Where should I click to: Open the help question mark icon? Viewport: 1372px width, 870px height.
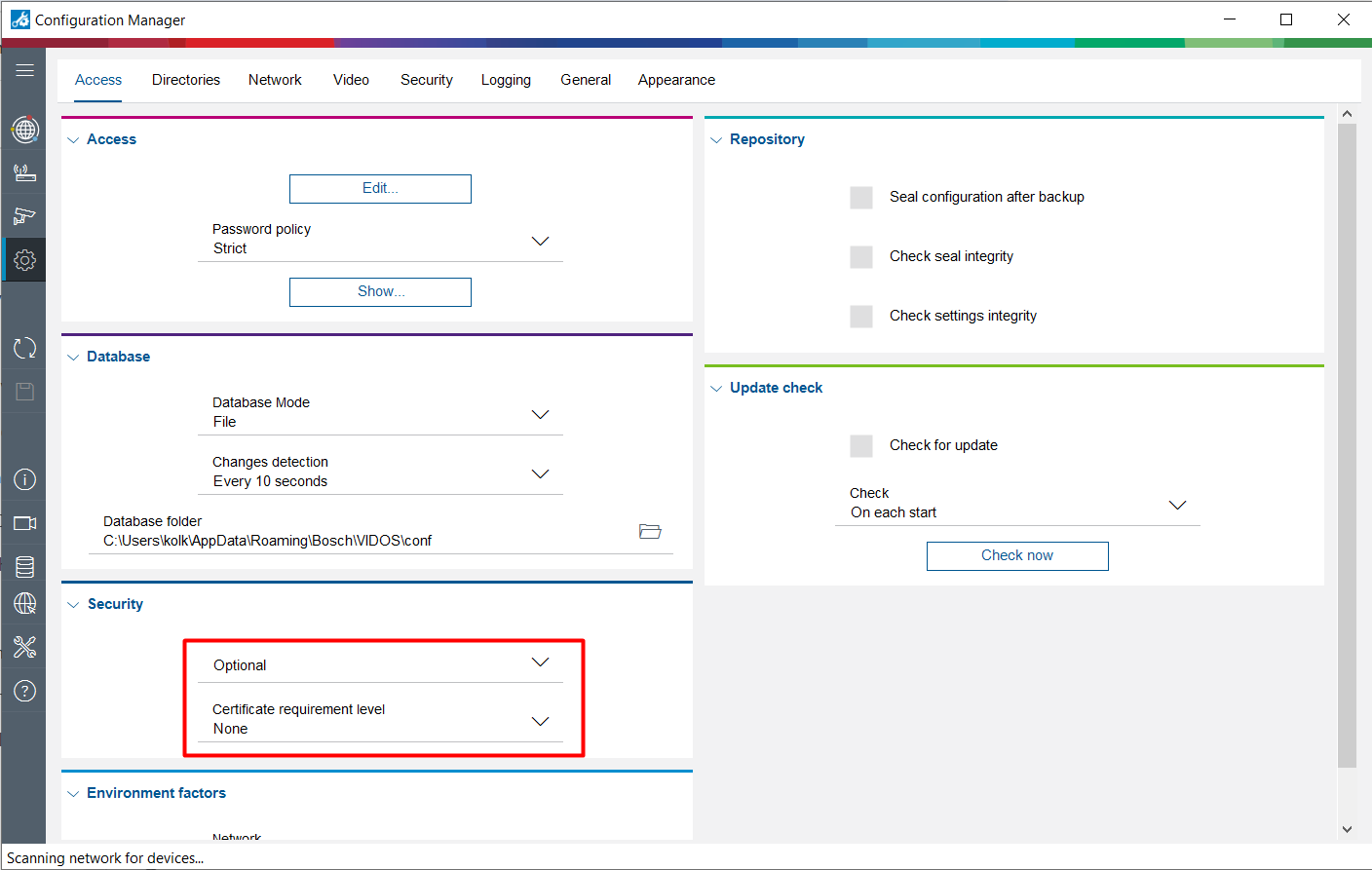24,691
